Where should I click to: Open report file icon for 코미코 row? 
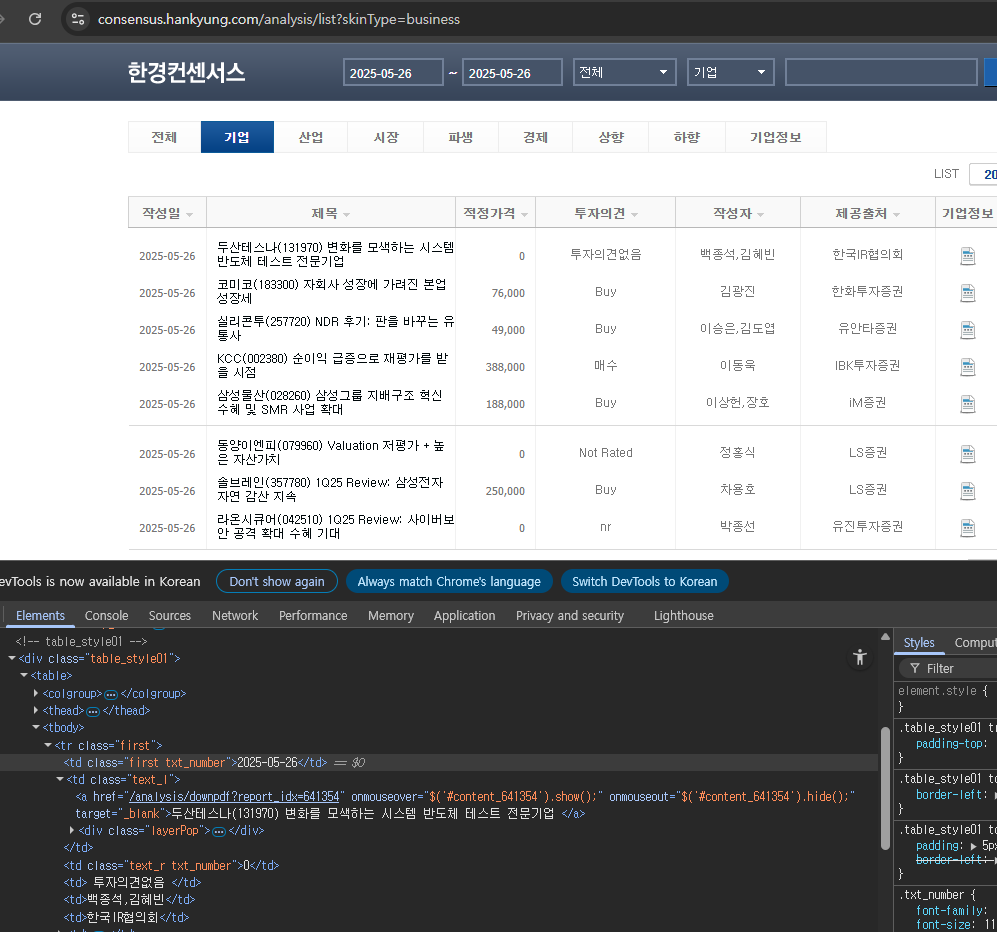coord(967,292)
